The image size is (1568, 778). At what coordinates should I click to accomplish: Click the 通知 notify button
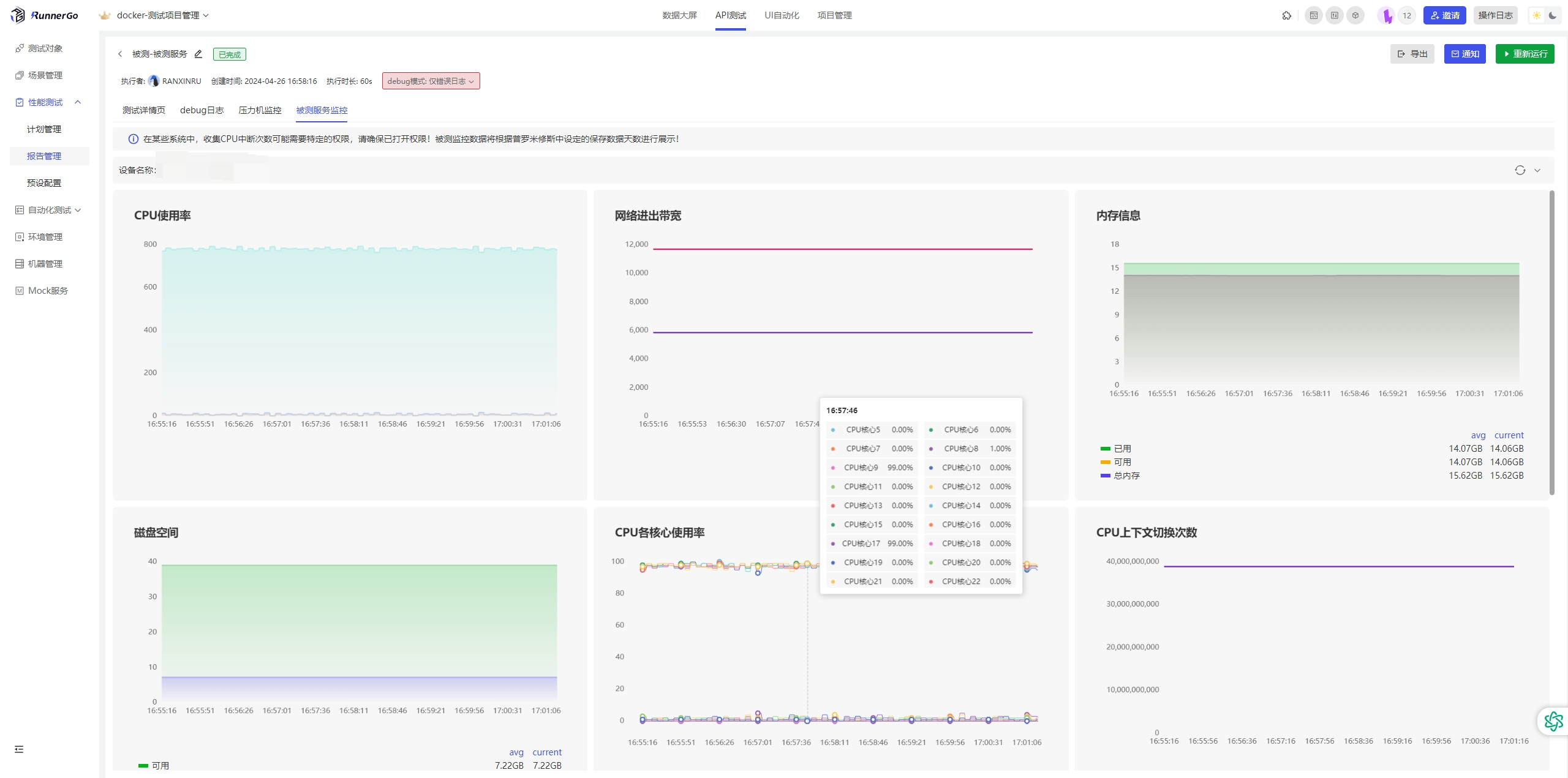pos(1464,54)
